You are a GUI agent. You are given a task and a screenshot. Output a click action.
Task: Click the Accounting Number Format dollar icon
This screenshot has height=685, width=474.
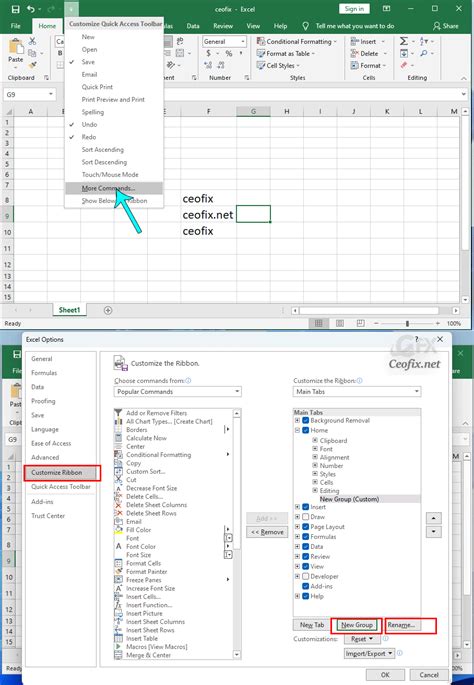[x=209, y=53]
